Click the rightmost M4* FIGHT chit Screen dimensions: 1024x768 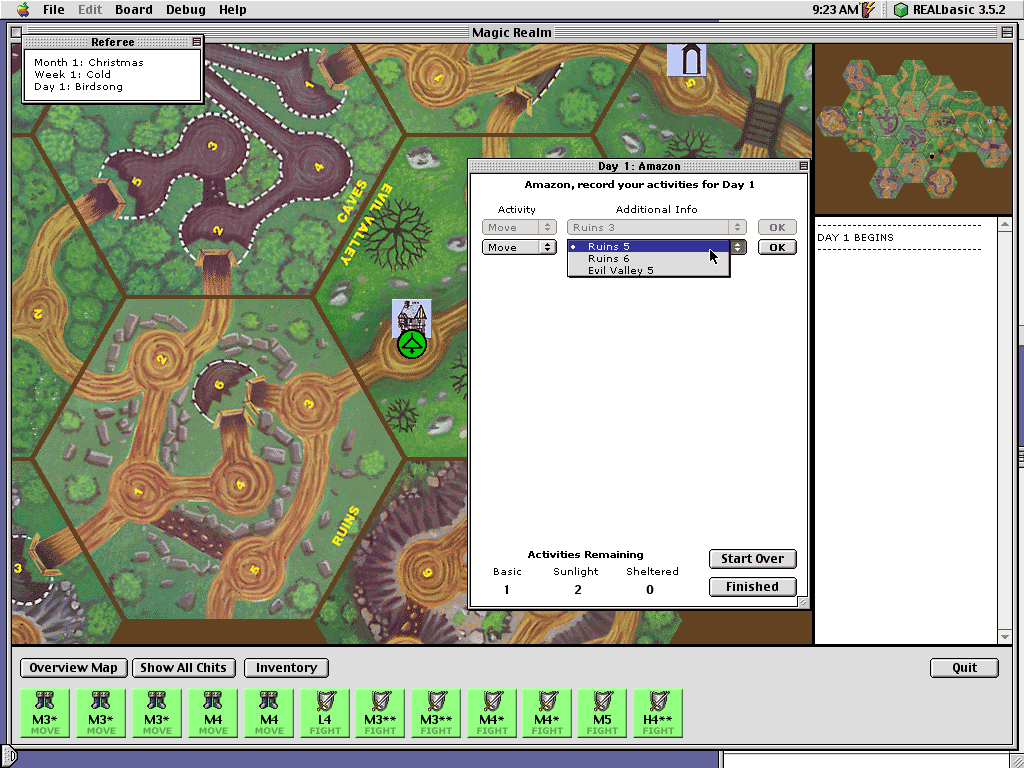click(547, 713)
